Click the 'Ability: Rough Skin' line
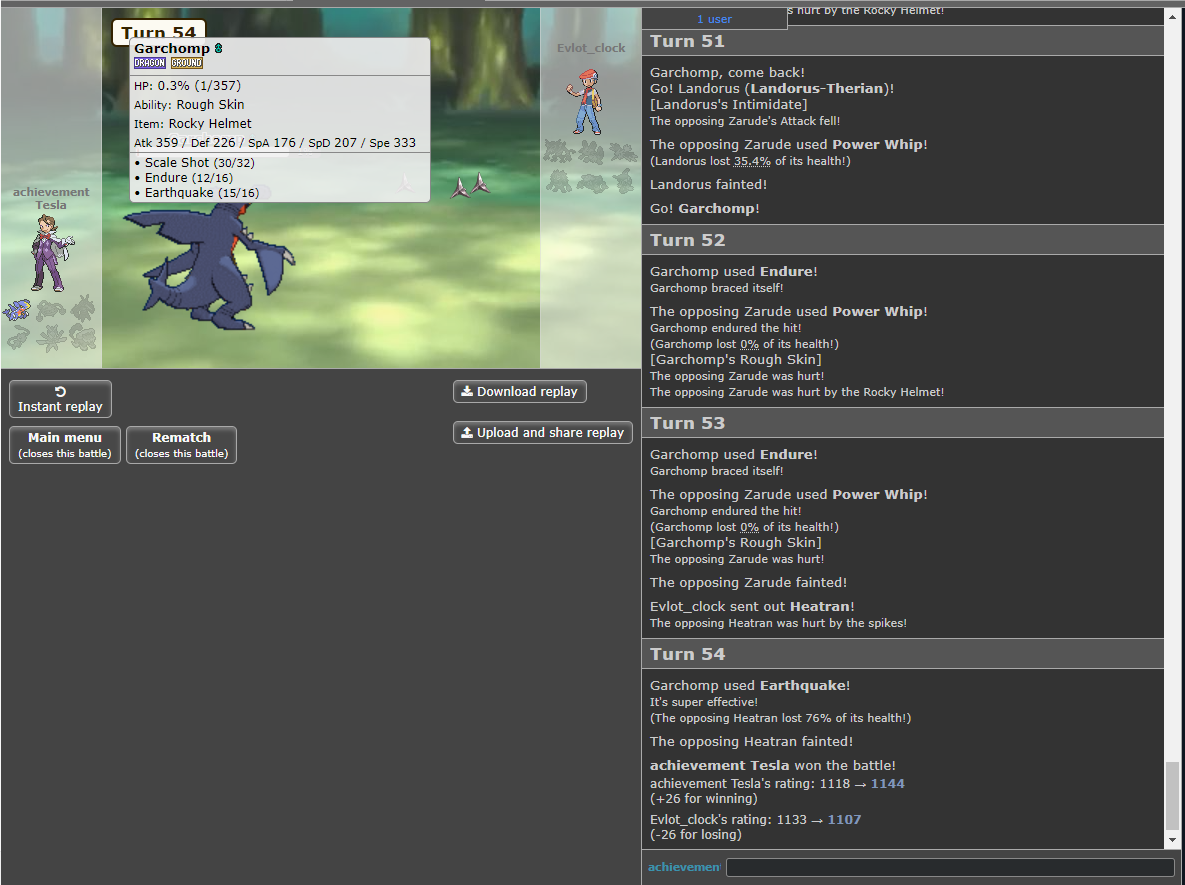The height and width of the screenshot is (885, 1185). coord(189,104)
